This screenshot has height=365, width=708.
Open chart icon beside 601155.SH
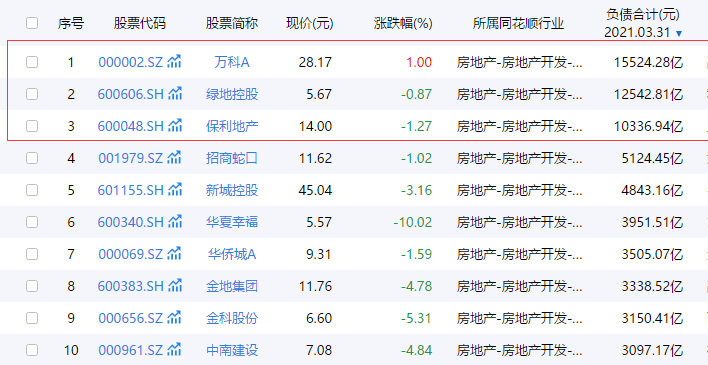point(175,190)
